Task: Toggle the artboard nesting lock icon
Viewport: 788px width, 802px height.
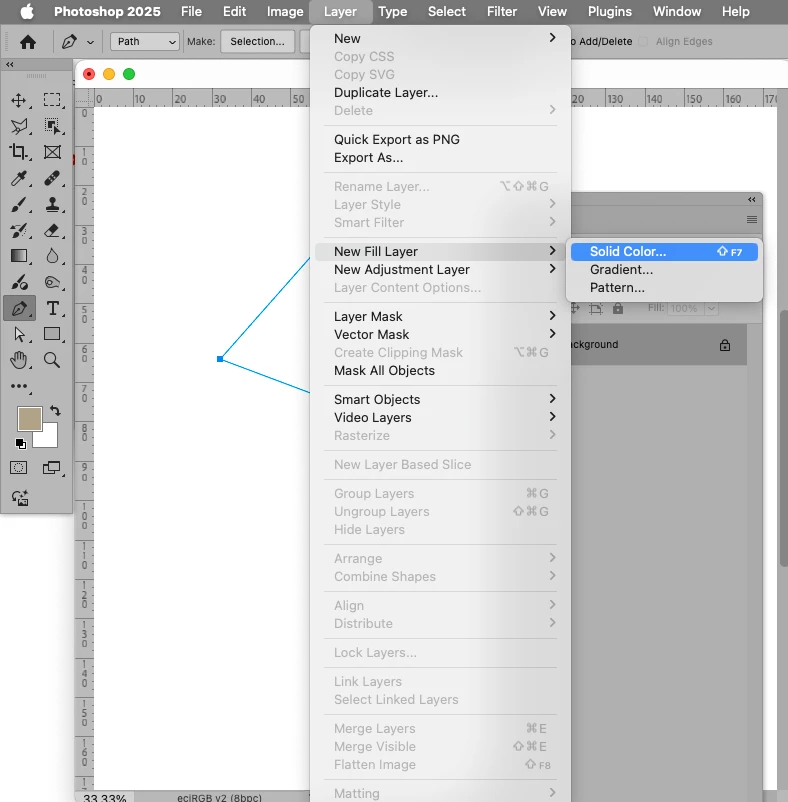Action: point(596,308)
